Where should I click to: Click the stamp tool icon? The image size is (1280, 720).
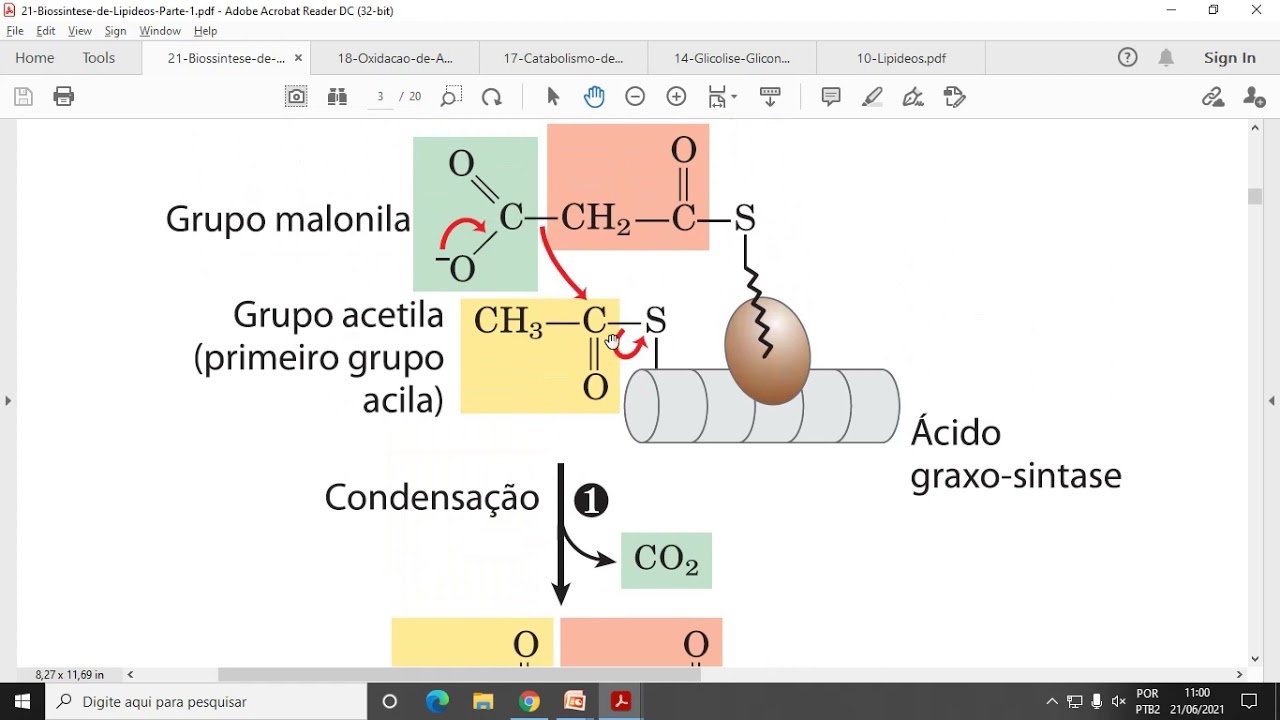tap(955, 97)
